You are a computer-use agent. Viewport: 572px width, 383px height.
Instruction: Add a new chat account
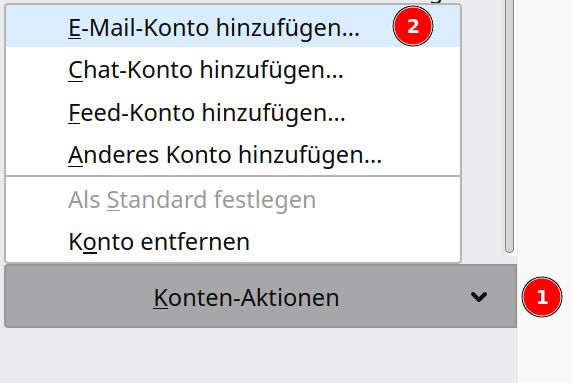tap(233, 69)
